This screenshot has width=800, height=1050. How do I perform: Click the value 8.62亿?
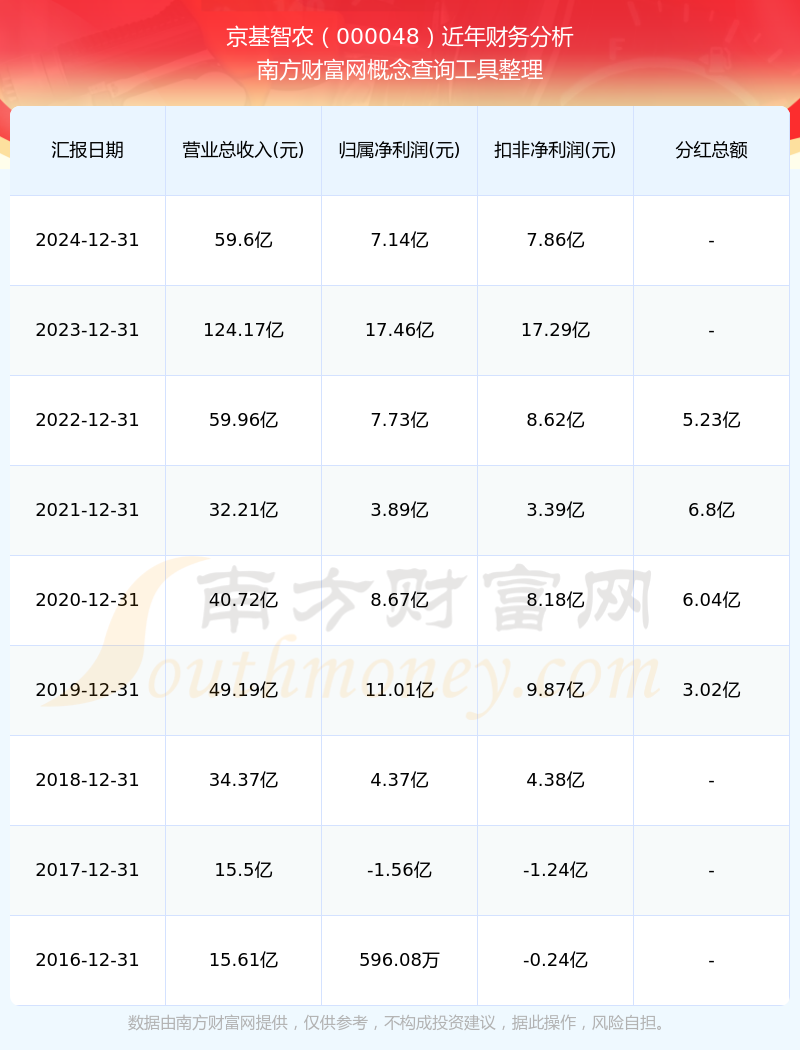click(556, 420)
